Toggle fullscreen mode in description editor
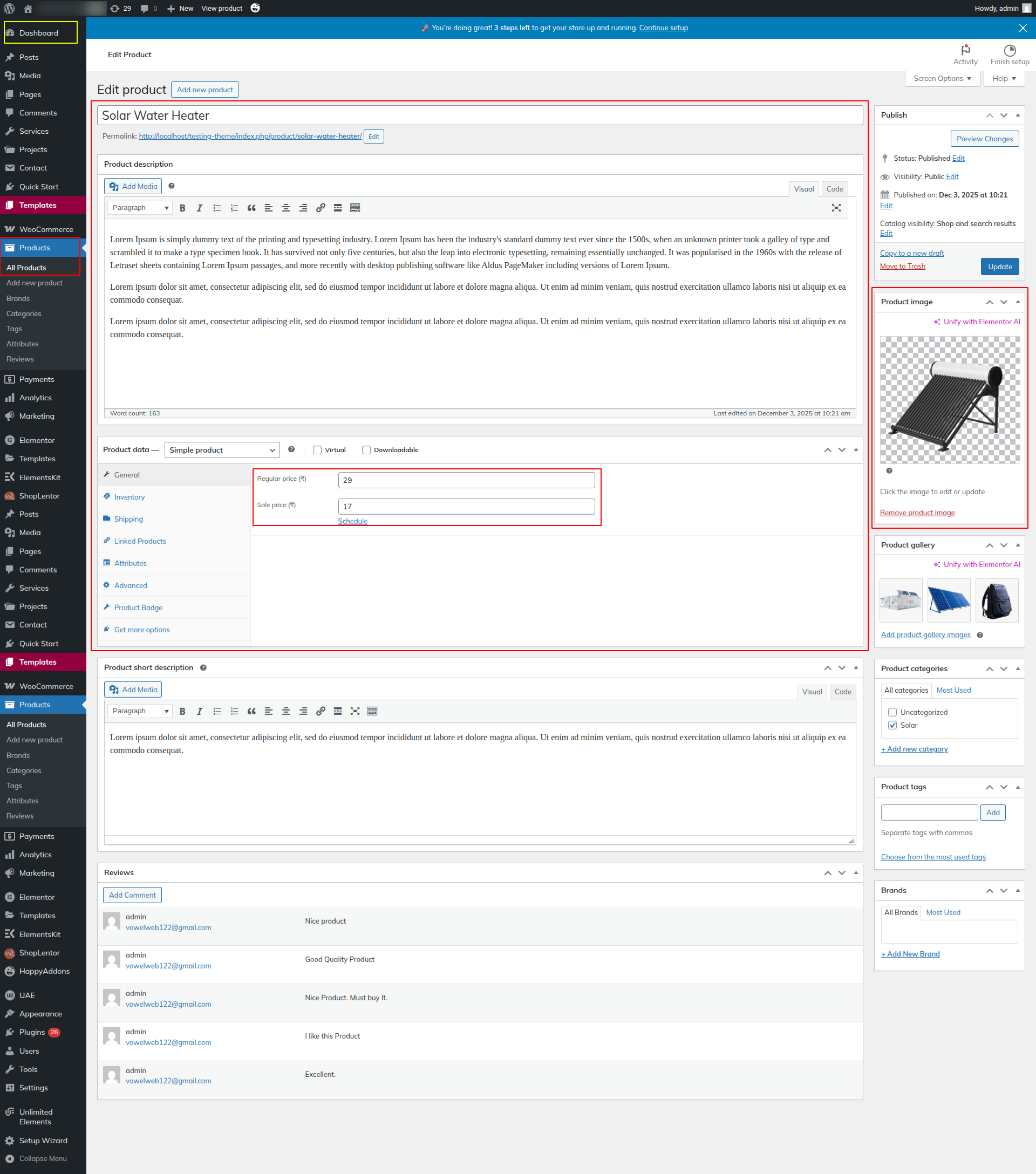This screenshot has width=1036, height=1174. (x=836, y=208)
